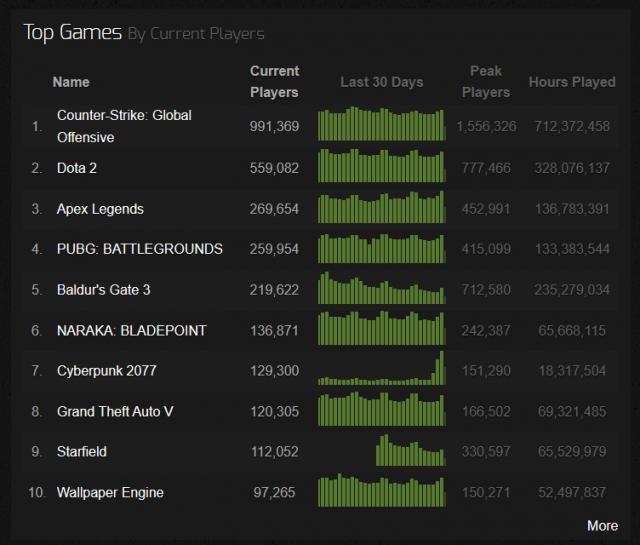Open Grand Theft Auto V game link

(115, 412)
